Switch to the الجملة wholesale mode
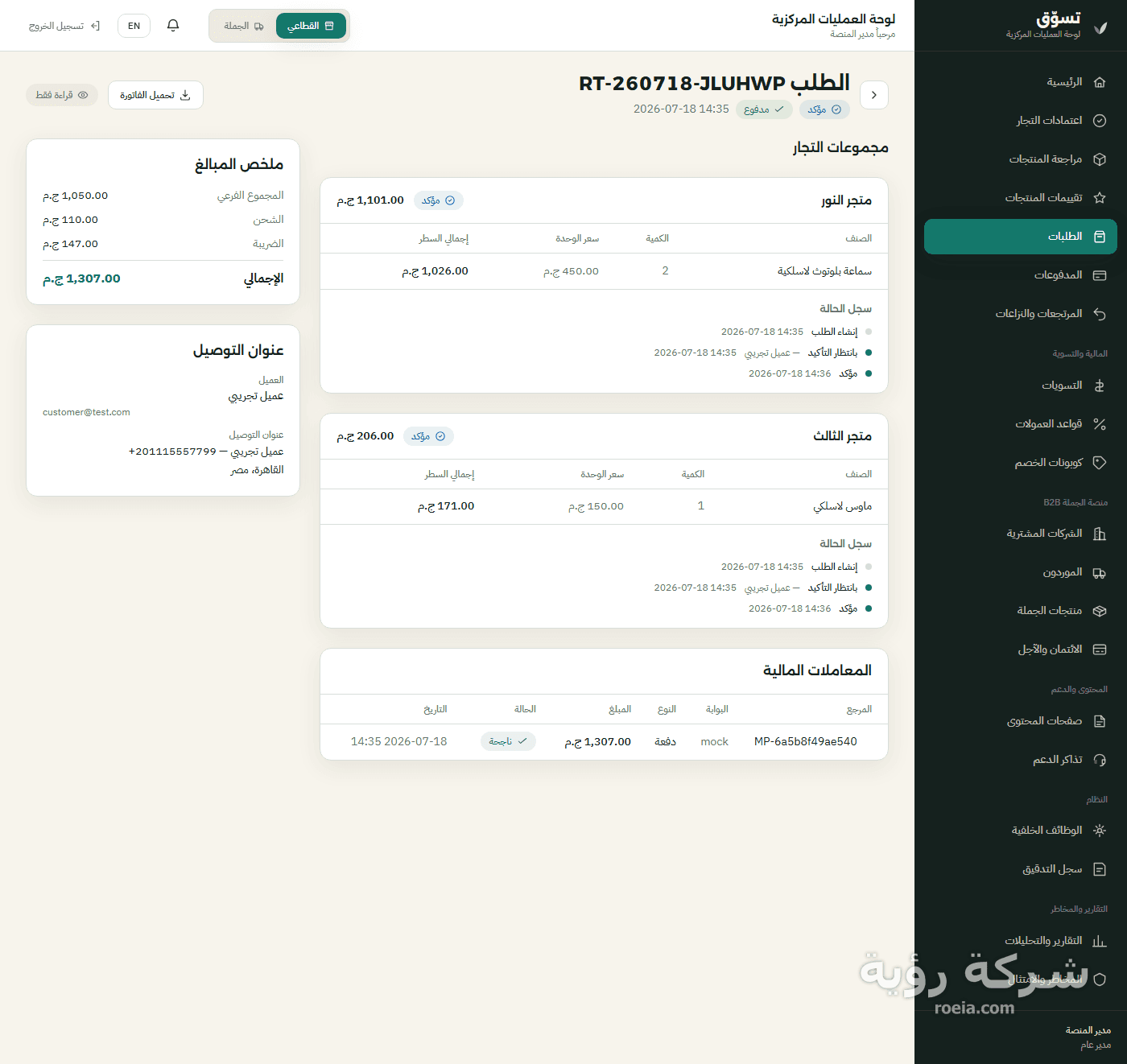1127x1064 pixels. click(x=244, y=26)
